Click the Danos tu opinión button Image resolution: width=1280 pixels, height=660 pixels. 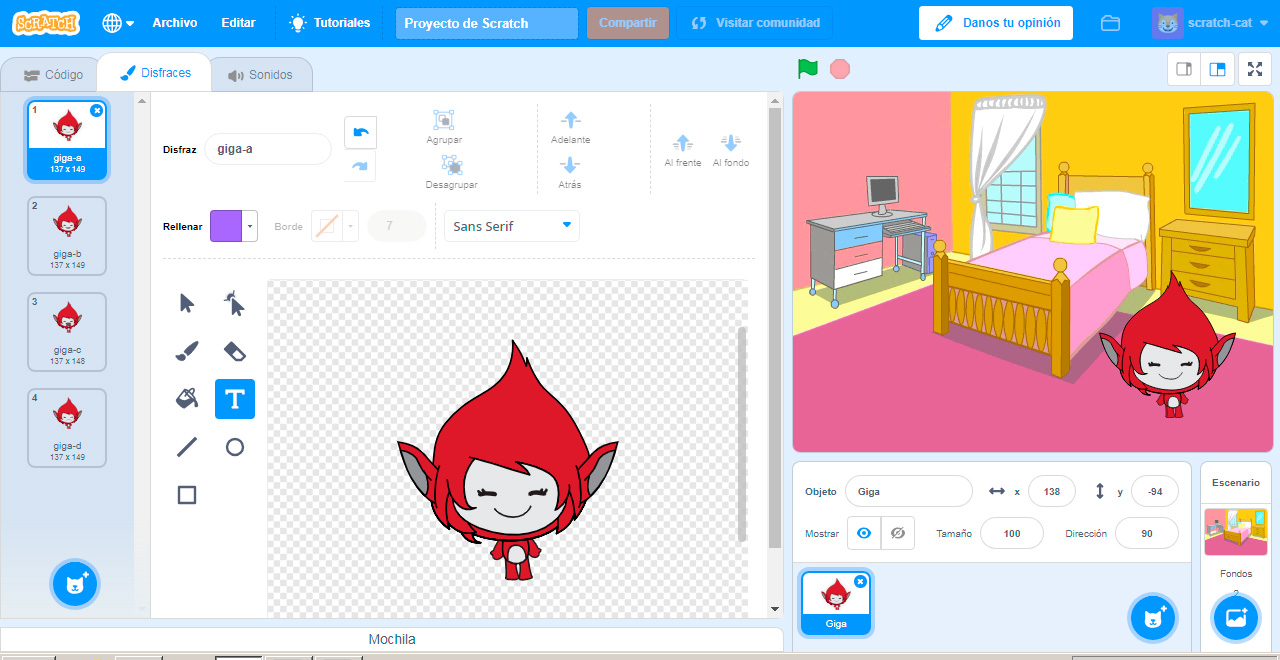pyautogui.click(x=995, y=23)
